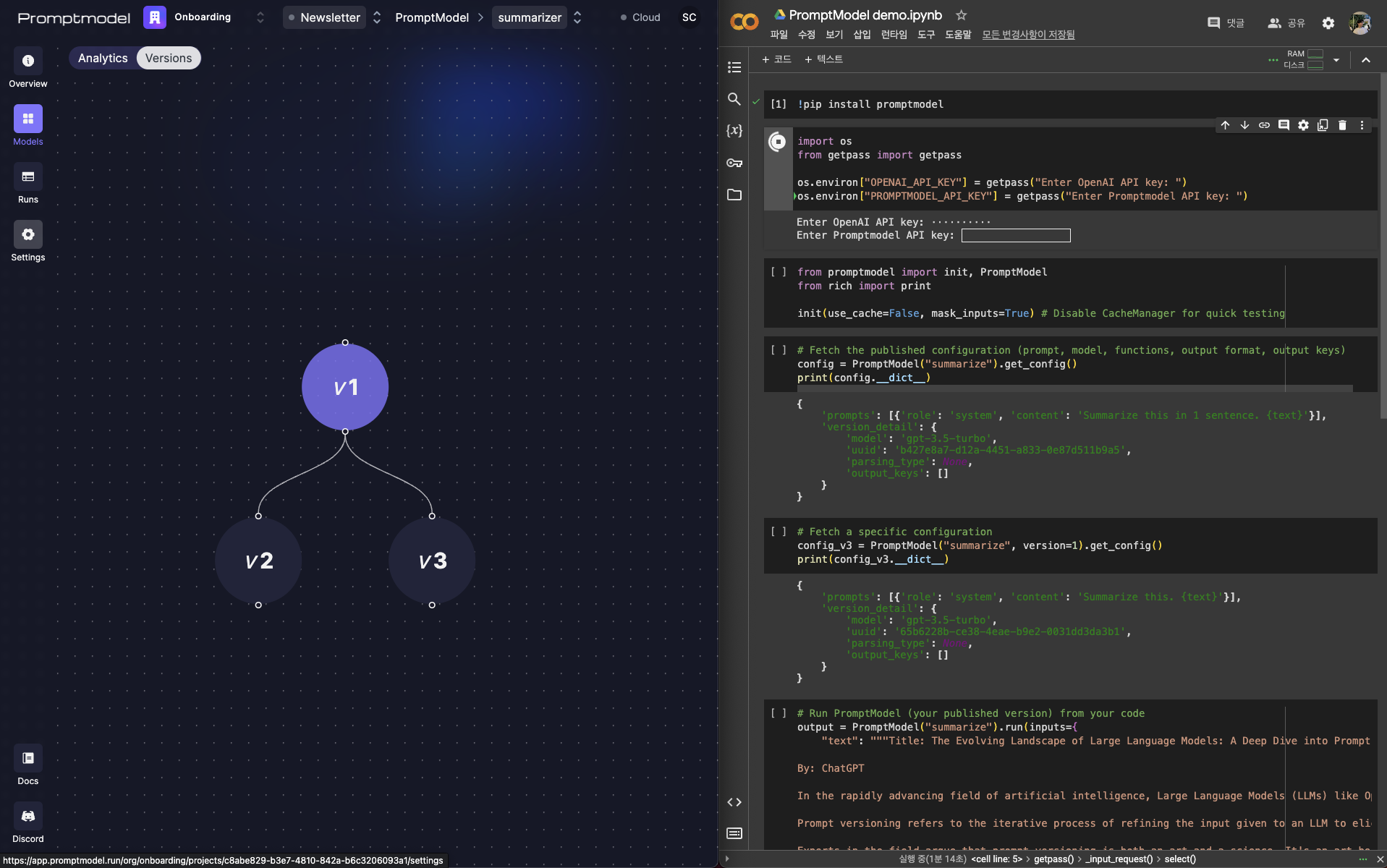Open Promptmodel Settings gear
This screenshot has width=1387, height=868.
(x=27, y=235)
